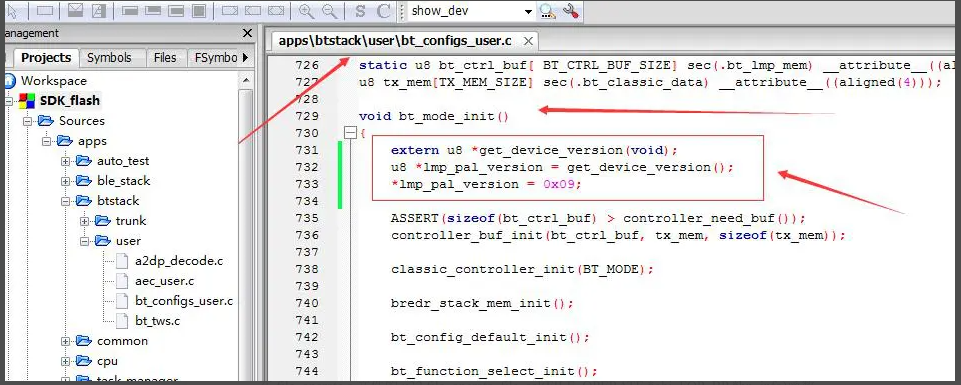This screenshot has width=961, height=385.
Task: Select the common folder label
Action: tap(122, 341)
